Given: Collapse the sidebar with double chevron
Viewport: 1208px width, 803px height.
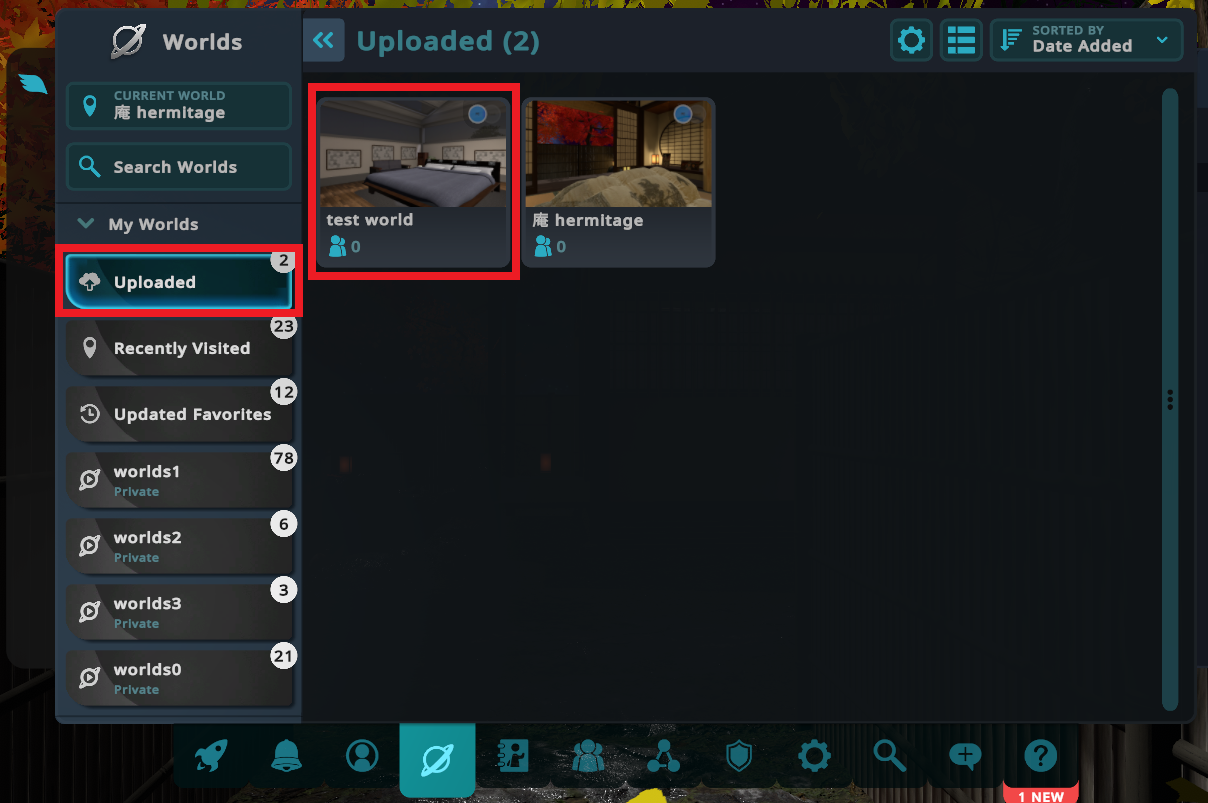Looking at the screenshot, I should 324,40.
